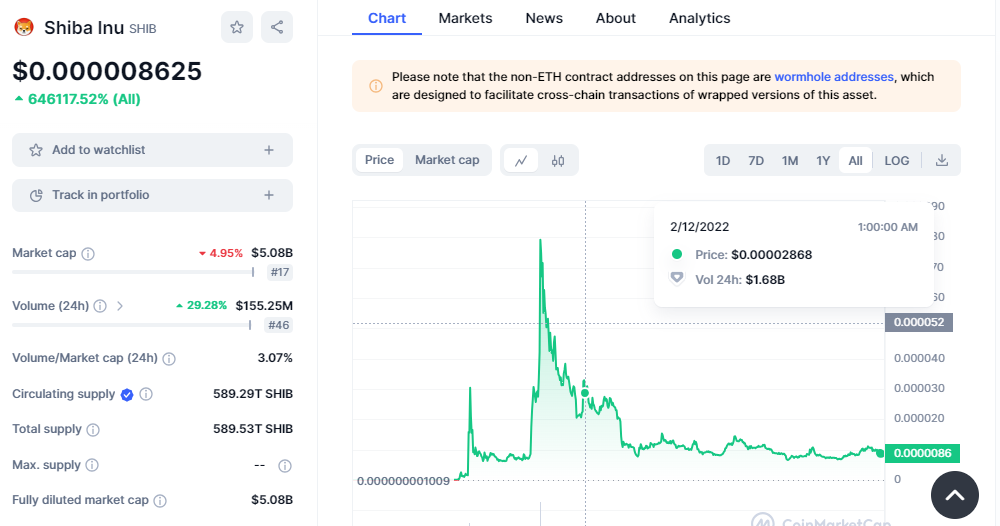Expand Volume (24h) chevron arrow
The width and height of the screenshot is (1000, 526).
coord(120,306)
